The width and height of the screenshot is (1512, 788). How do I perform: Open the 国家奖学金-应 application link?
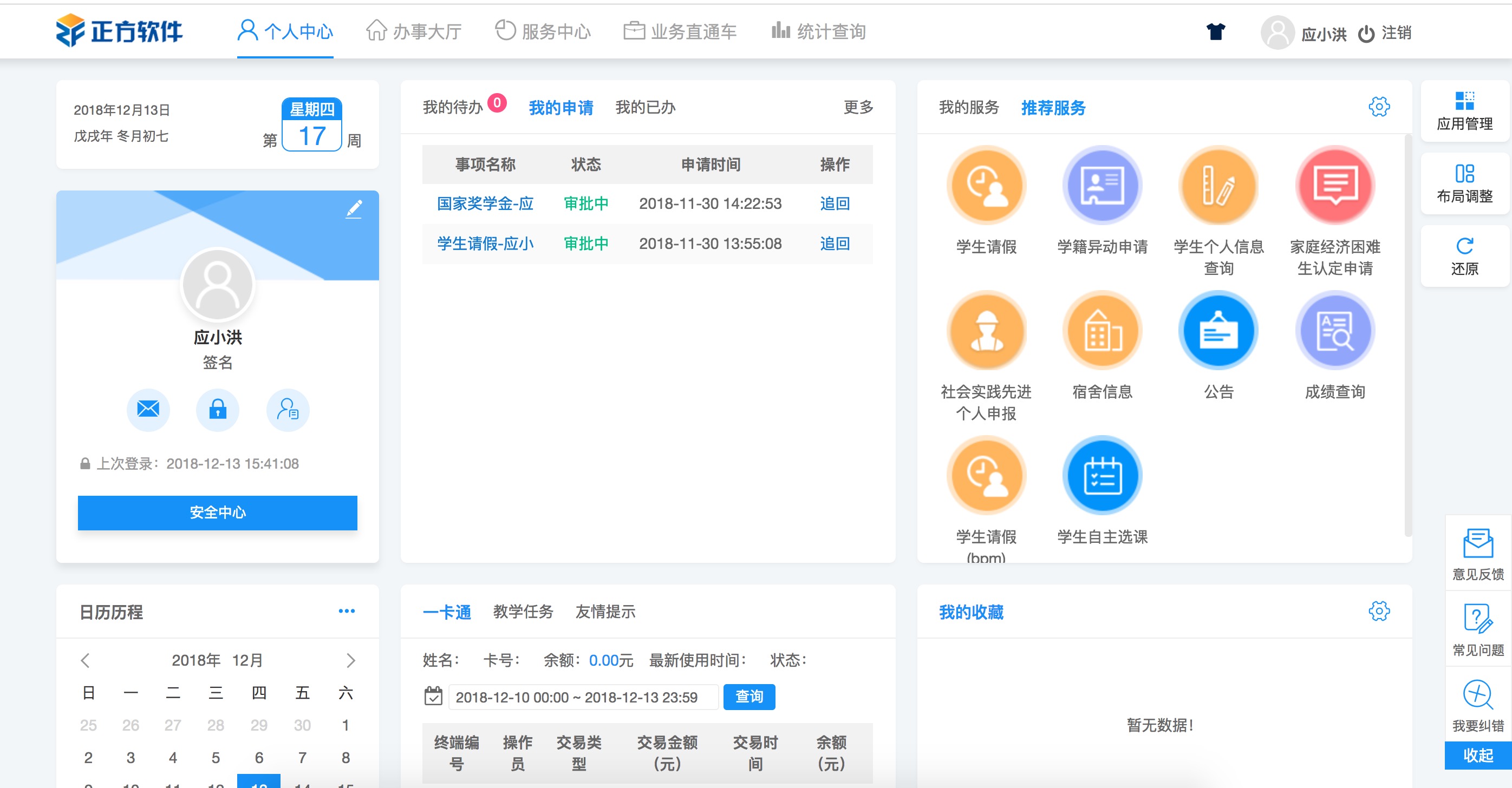tap(485, 203)
